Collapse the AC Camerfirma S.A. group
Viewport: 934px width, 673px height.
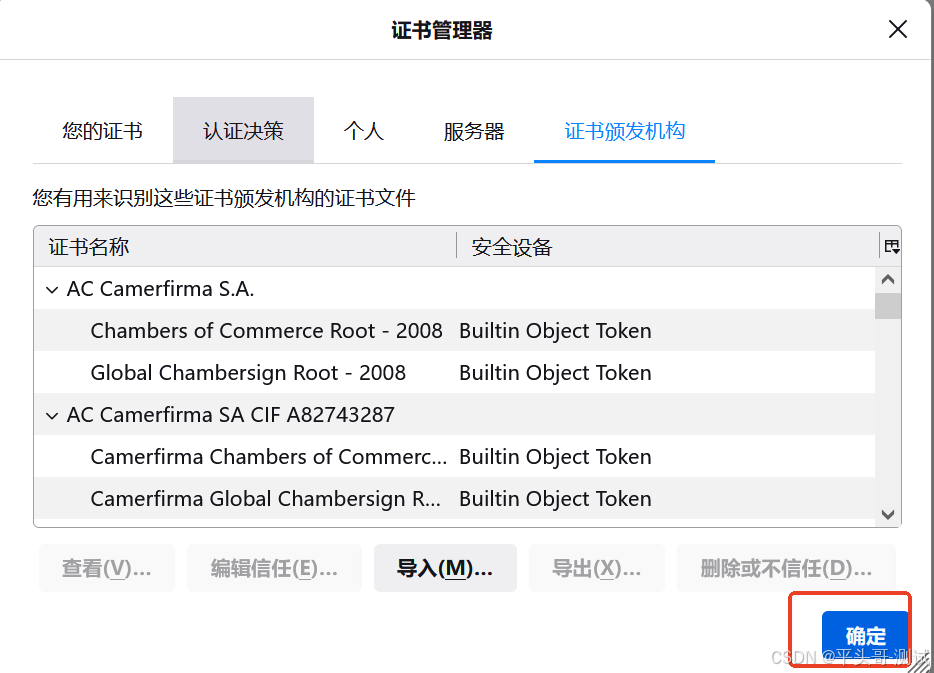[x=52, y=289]
